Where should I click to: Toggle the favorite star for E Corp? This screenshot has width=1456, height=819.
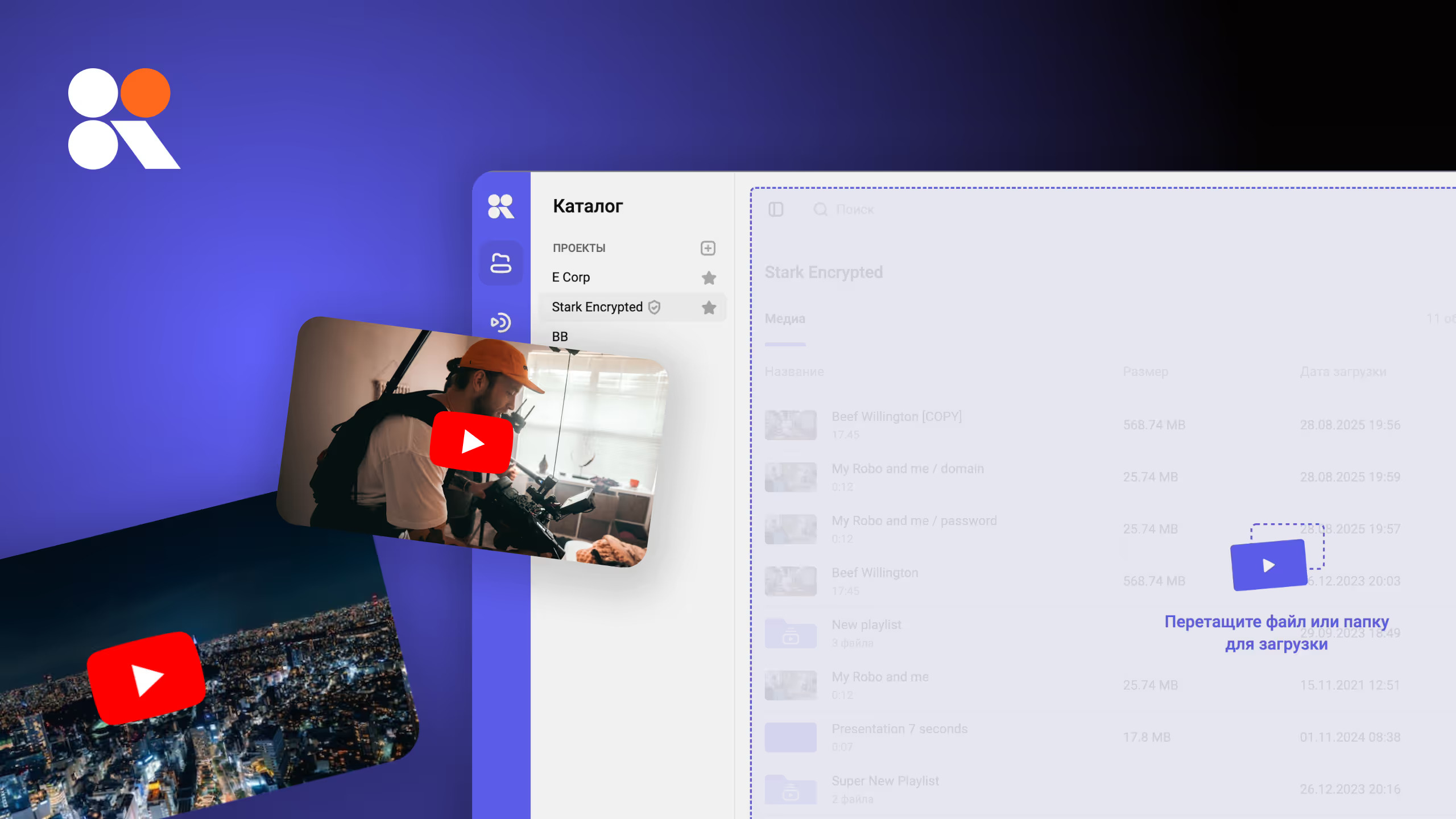click(709, 278)
